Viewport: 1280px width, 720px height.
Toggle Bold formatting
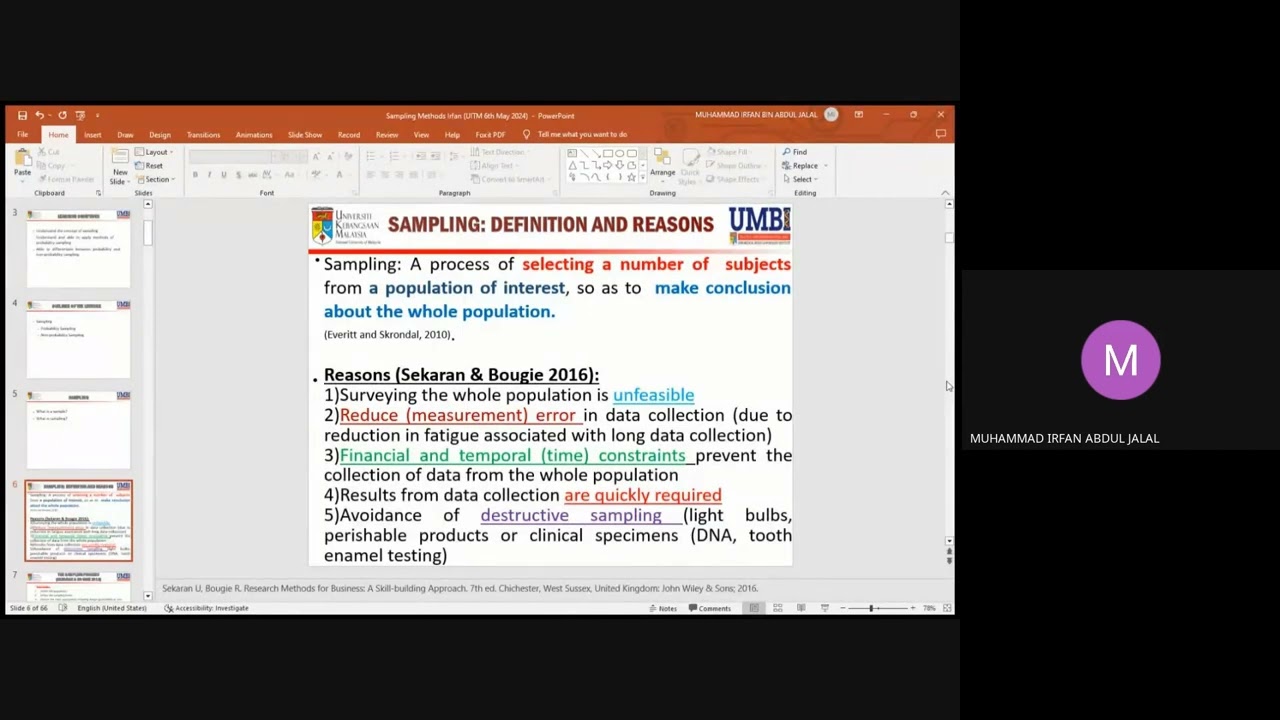point(195,175)
